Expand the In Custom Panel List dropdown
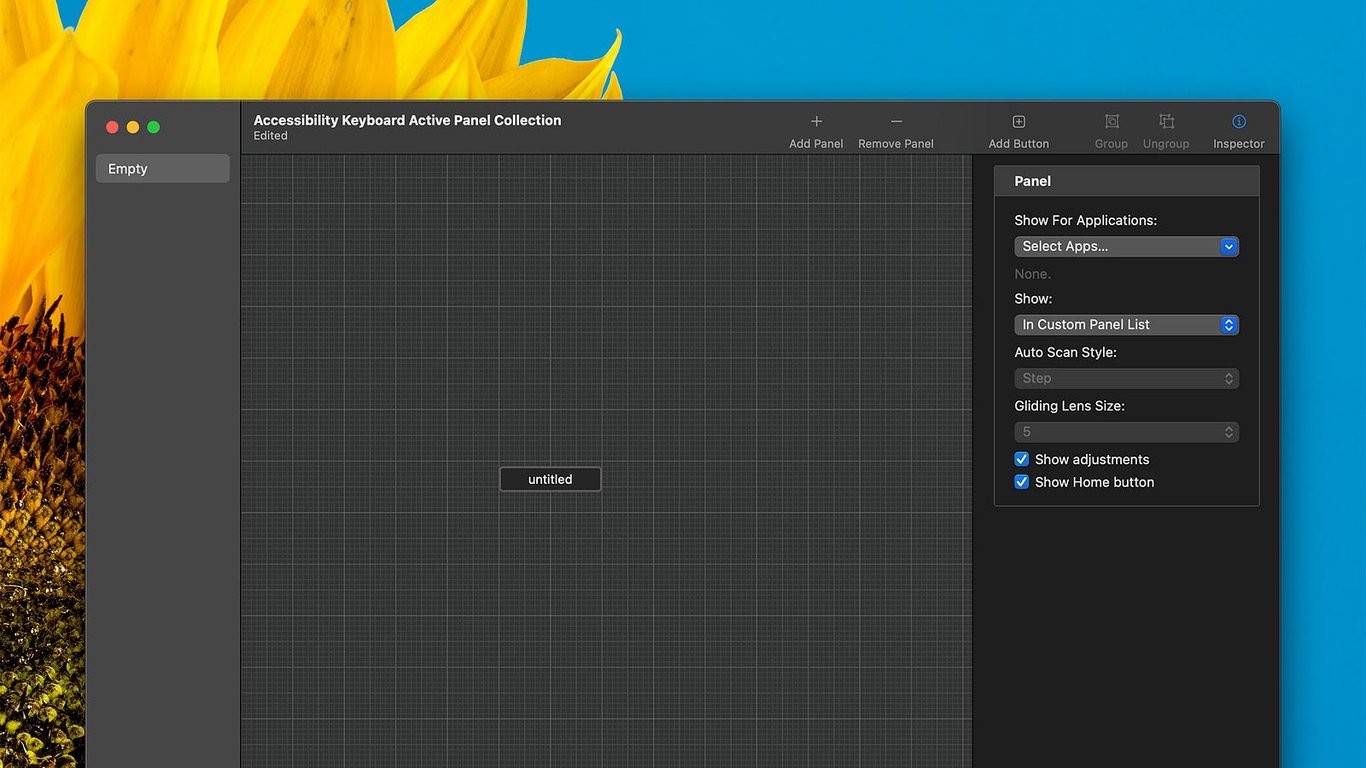The height and width of the screenshot is (768, 1366). pyautogui.click(x=1126, y=325)
